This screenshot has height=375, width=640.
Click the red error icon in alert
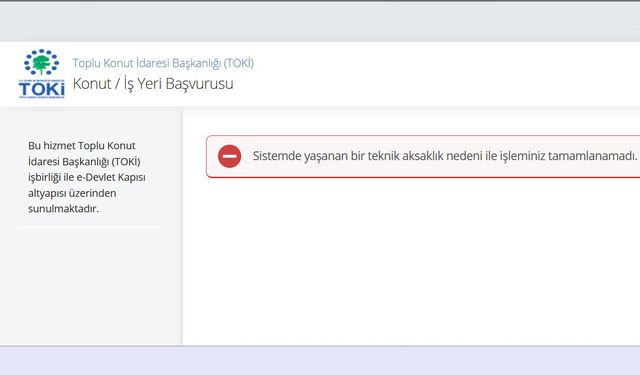[229, 156]
